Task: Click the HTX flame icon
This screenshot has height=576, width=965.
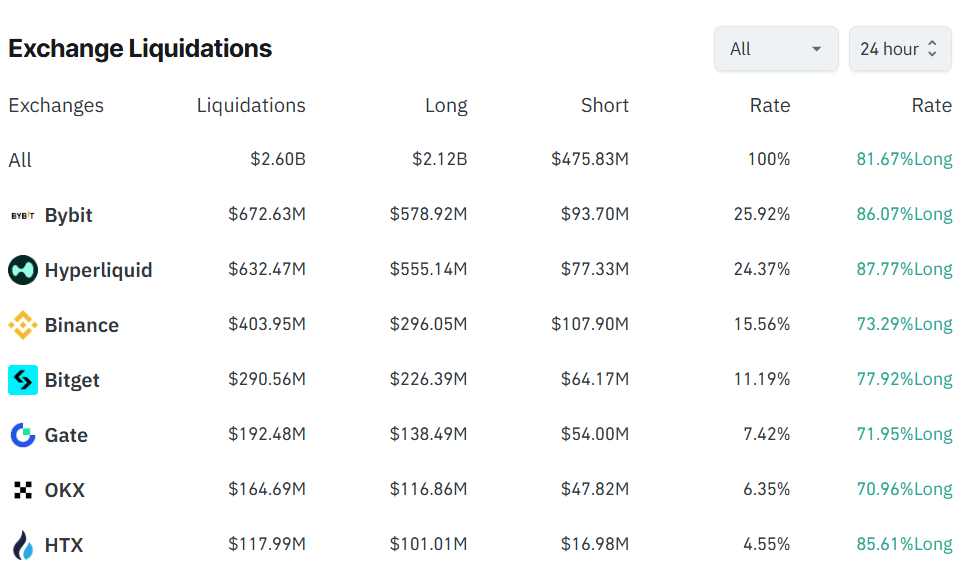Action: pyautogui.click(x=22, y=544)
